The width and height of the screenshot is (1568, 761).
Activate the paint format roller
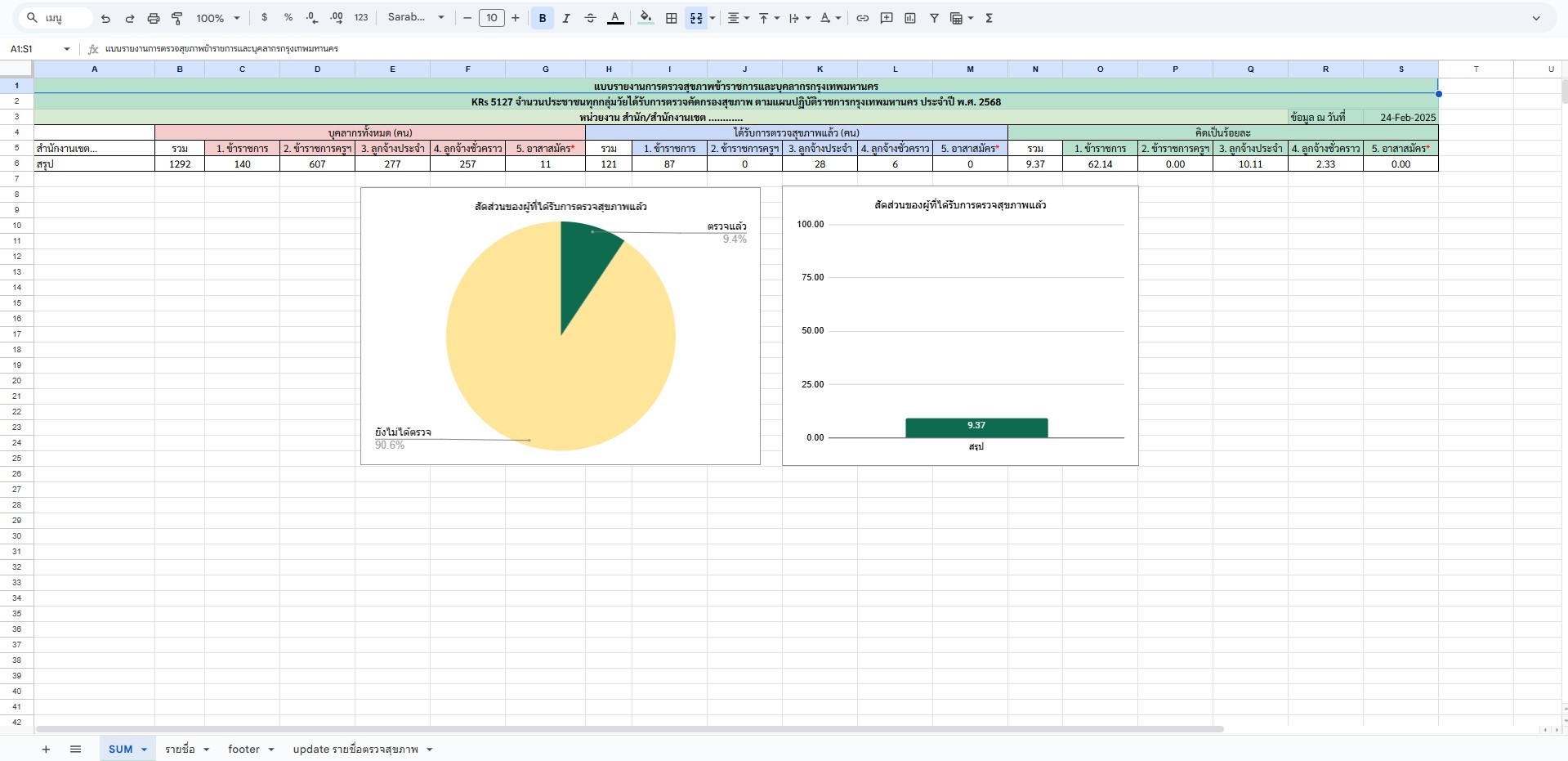click(x=176, y=18)
